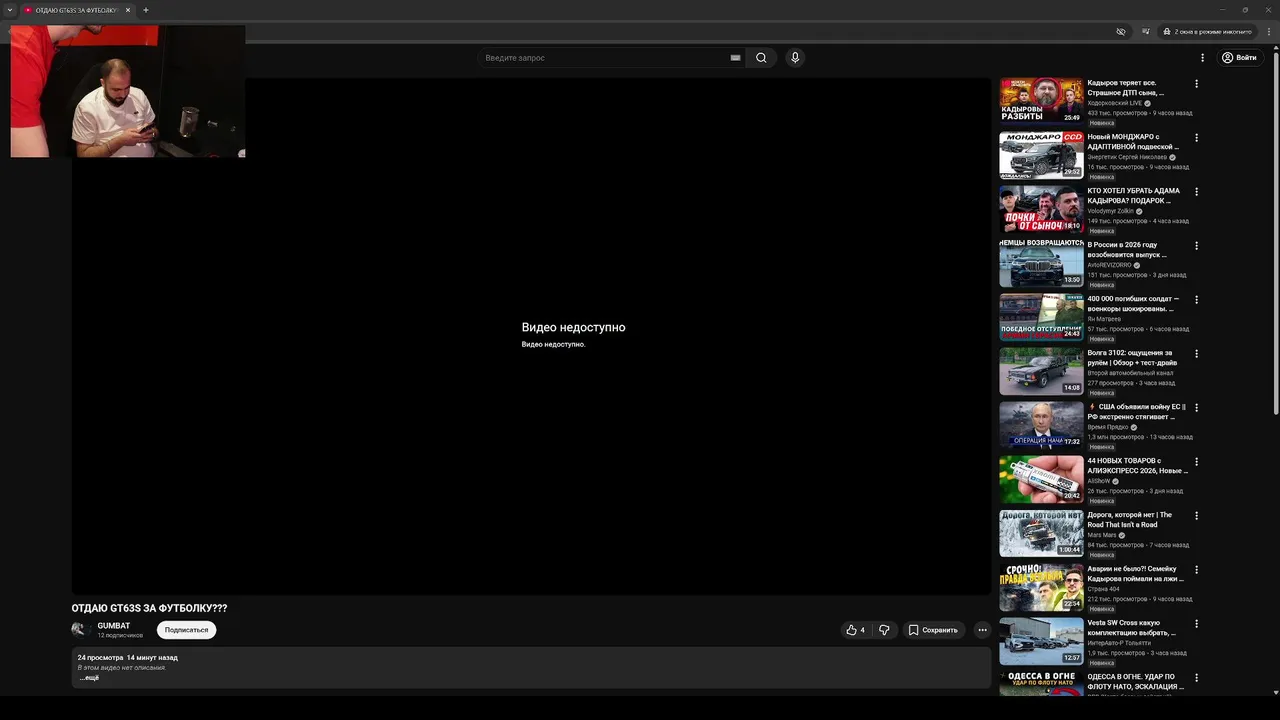
Task: Open on-screen keyboard in search box
Action: coord(735,58)
